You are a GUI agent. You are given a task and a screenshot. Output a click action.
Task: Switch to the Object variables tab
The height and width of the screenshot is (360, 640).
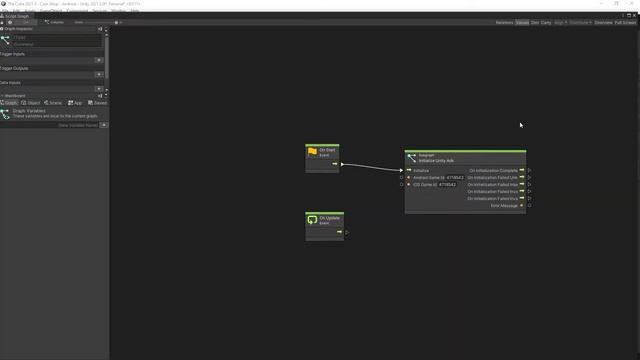(x=31, y=103)
